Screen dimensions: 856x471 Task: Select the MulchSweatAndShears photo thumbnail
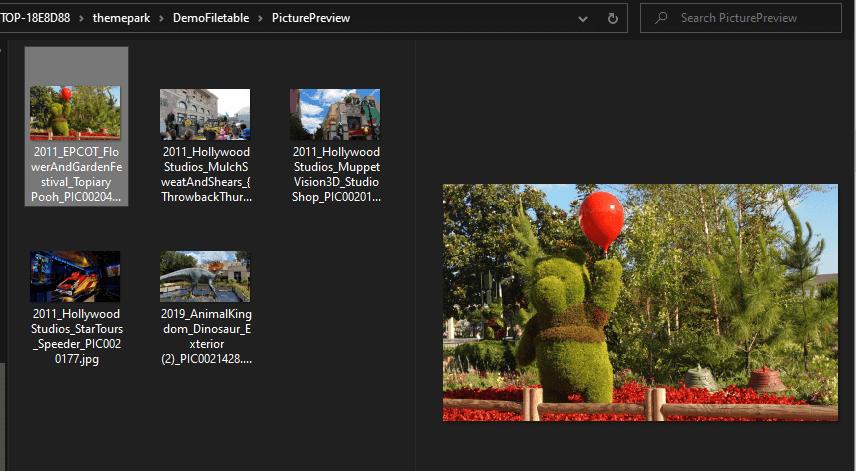tap(205, 114)
